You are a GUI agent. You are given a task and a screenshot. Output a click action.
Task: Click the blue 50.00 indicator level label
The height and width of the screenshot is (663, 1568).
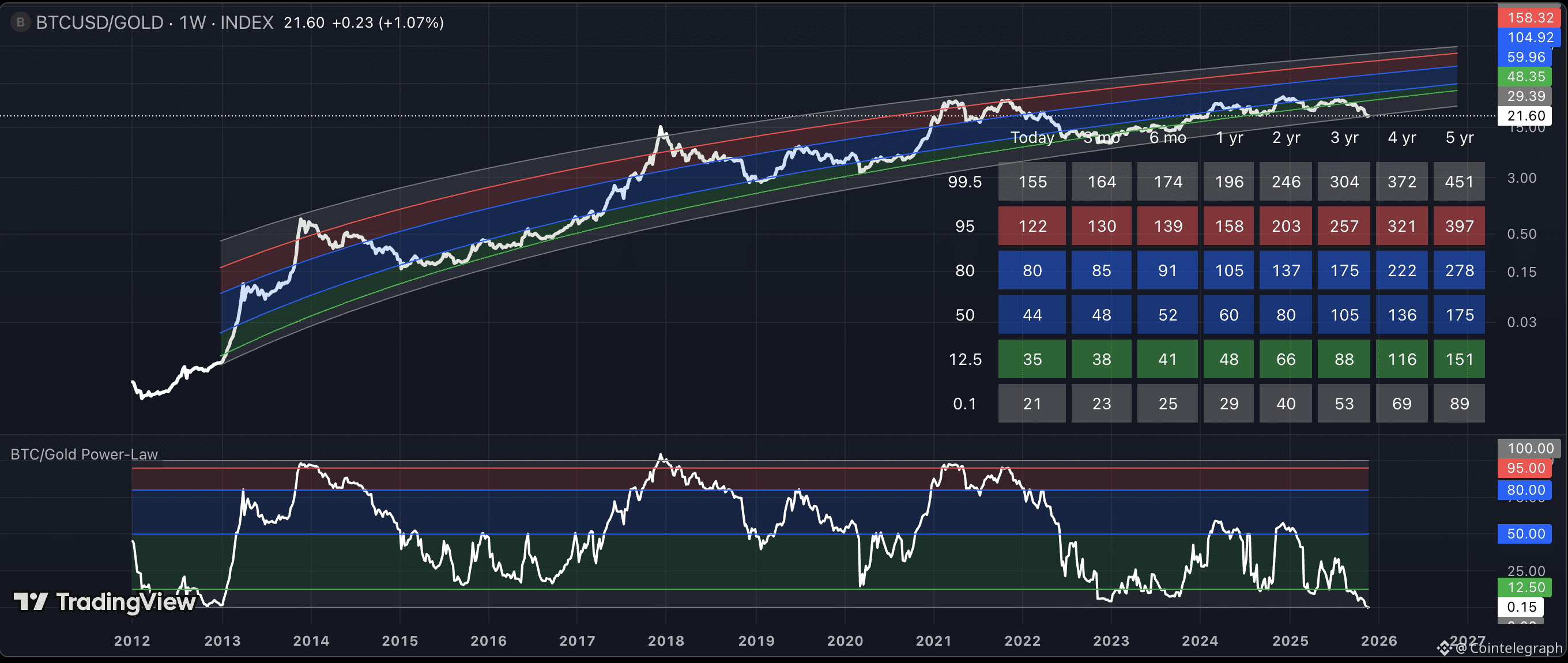click(1525, 534)
